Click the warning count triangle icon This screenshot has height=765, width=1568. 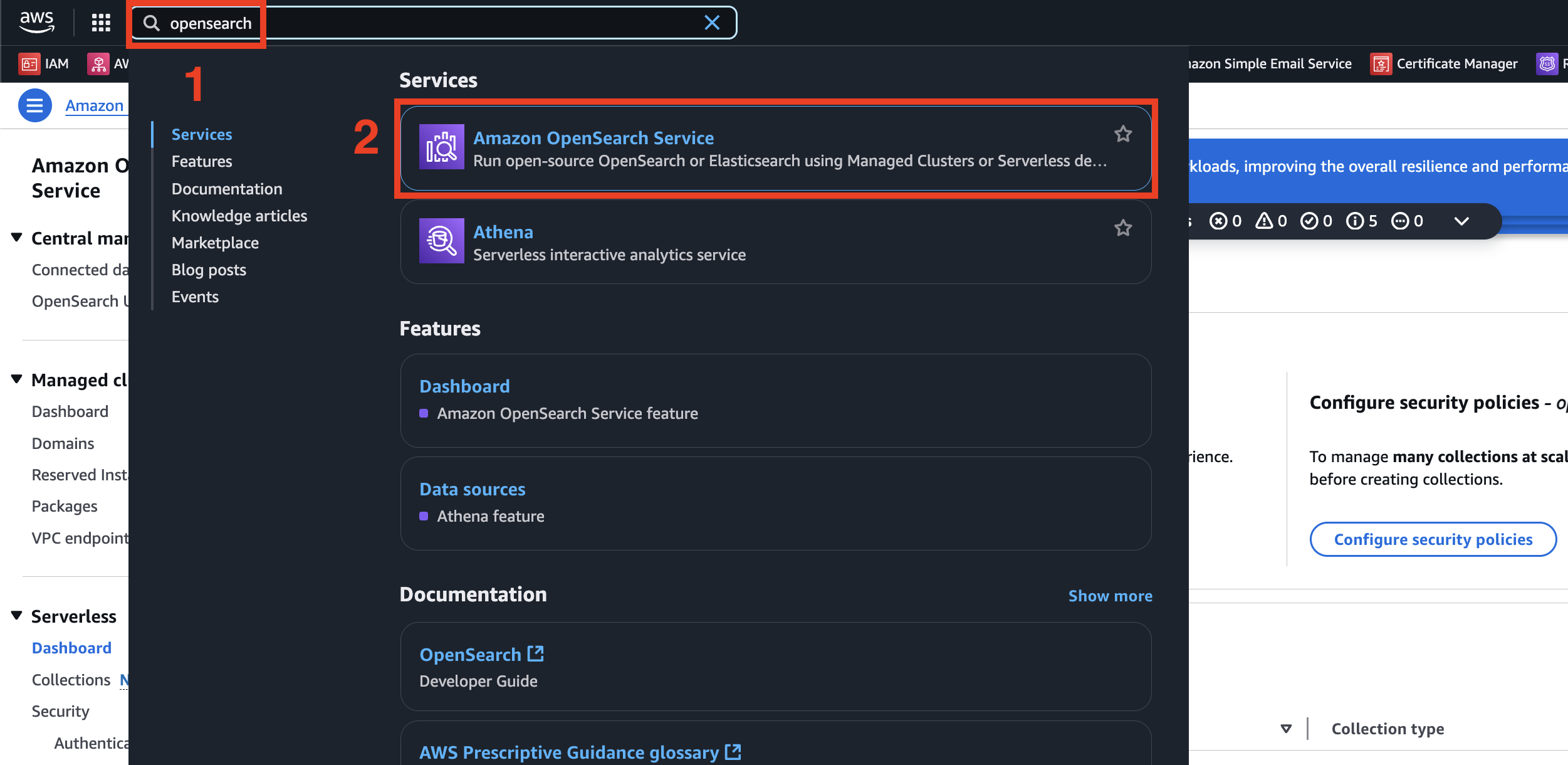[1264, 221]
